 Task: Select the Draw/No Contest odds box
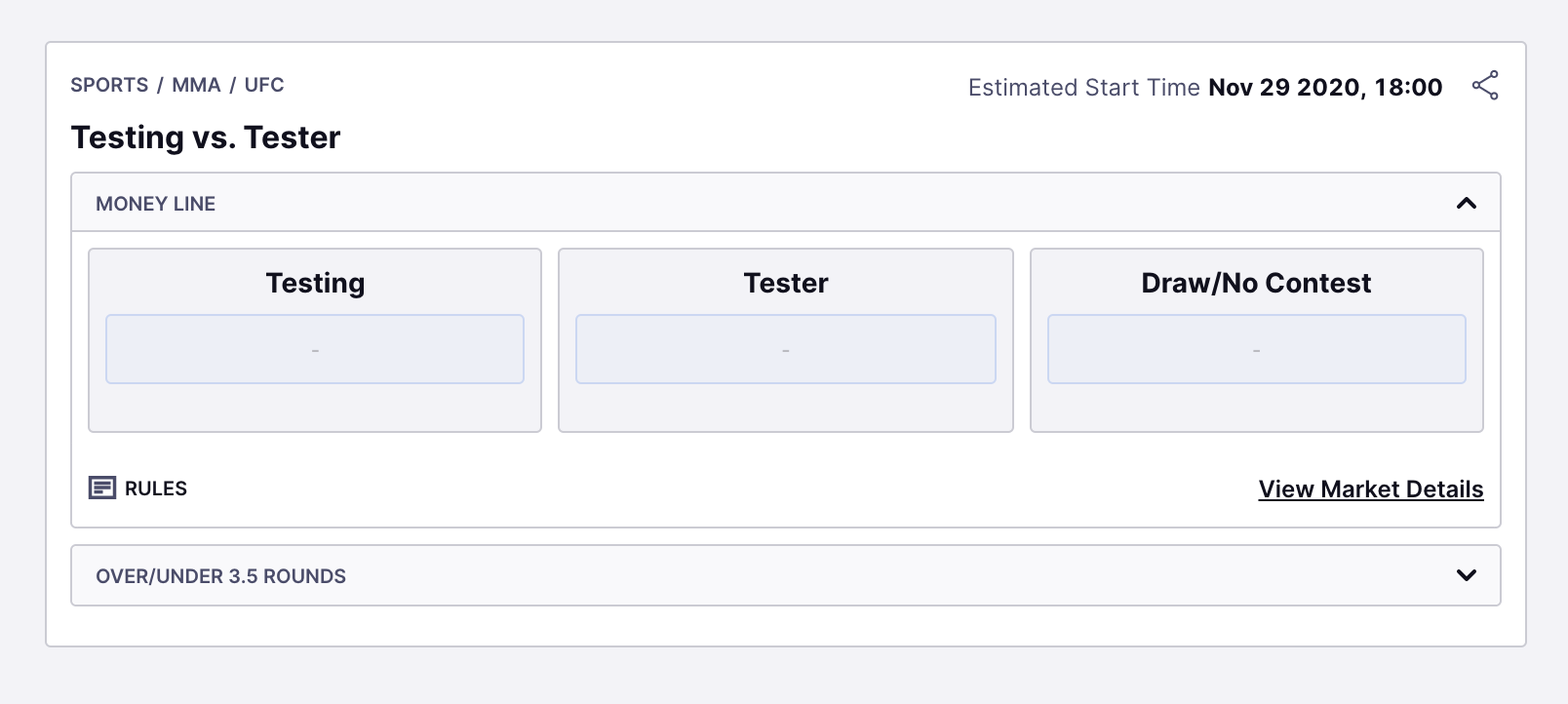tap(1256, 349)
